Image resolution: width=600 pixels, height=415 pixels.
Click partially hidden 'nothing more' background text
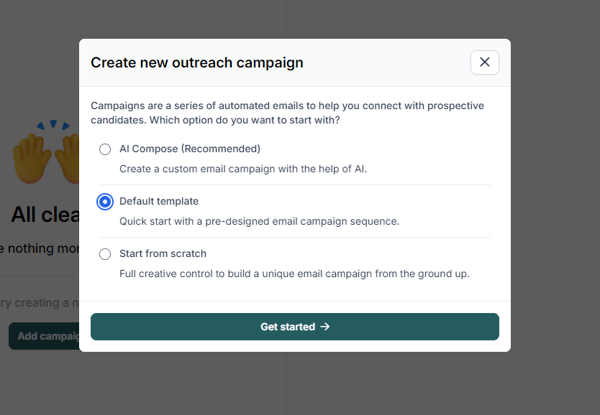point(40,250)
